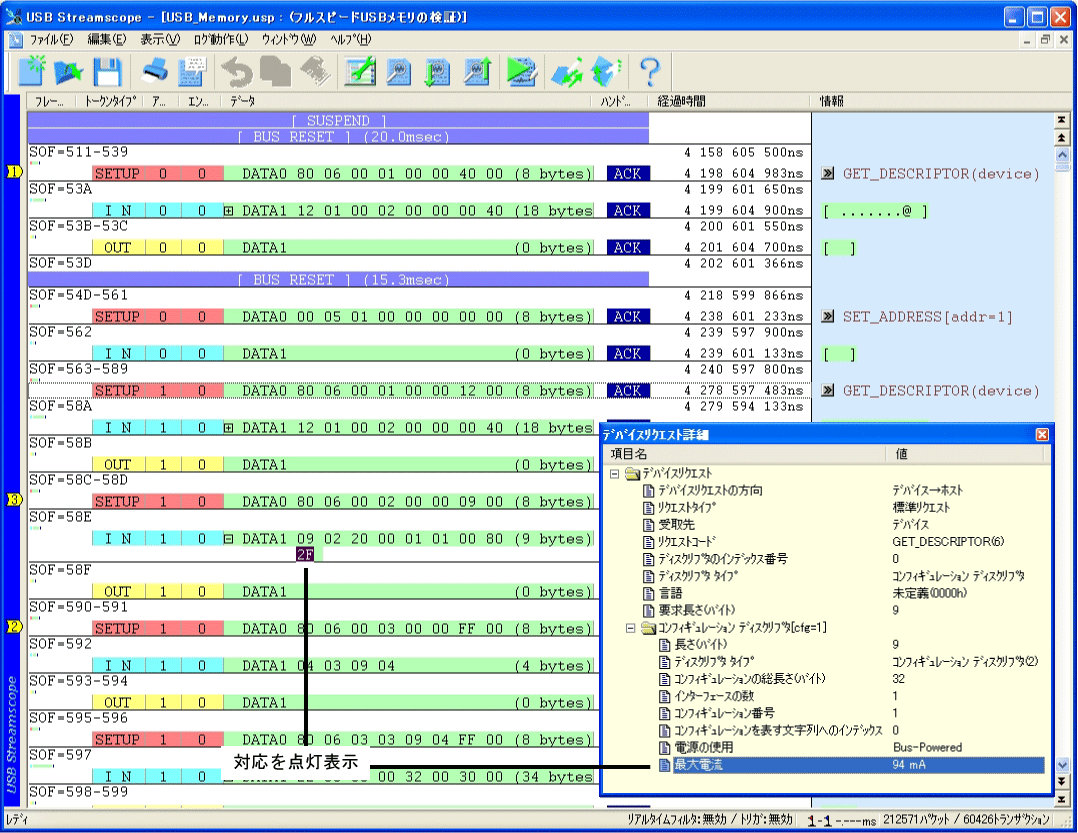The height and width of the screenshot is (833, 1078).
Task: Click the application icon in the title bar
Action: [13, 16]
